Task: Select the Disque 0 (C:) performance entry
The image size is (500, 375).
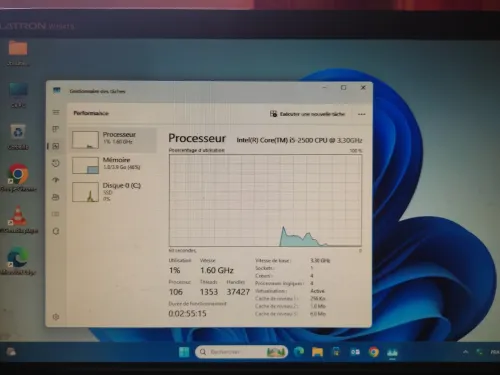Action: [113, 191]
